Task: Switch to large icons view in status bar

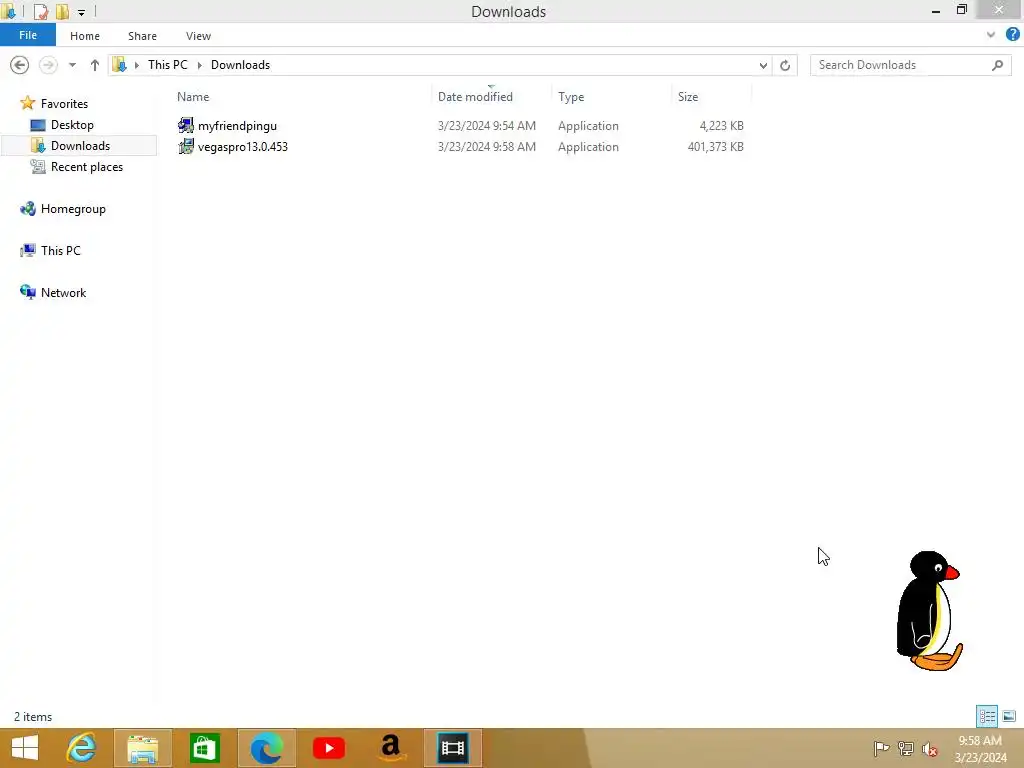Action: (x=1009, y=716)
